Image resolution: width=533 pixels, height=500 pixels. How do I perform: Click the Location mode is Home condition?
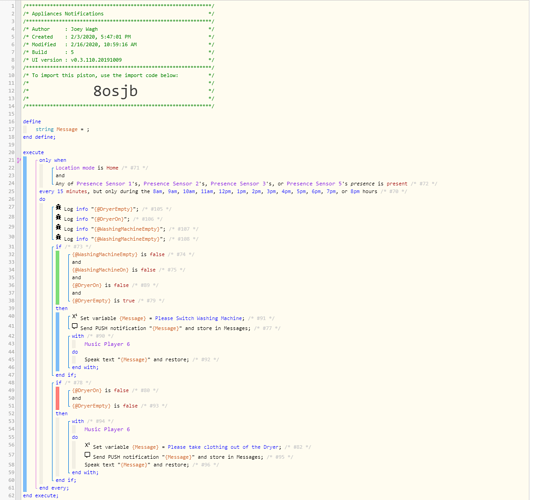87,168
